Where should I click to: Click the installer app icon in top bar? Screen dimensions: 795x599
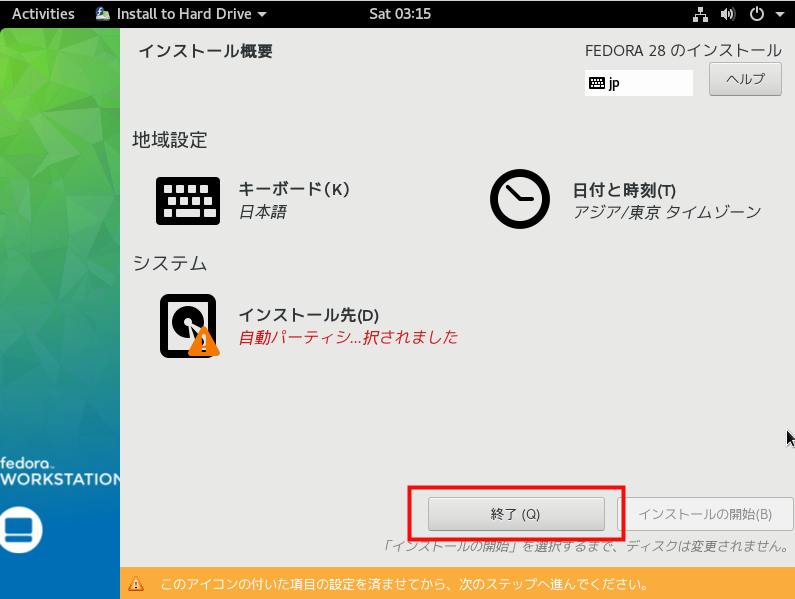click(102, 14)
